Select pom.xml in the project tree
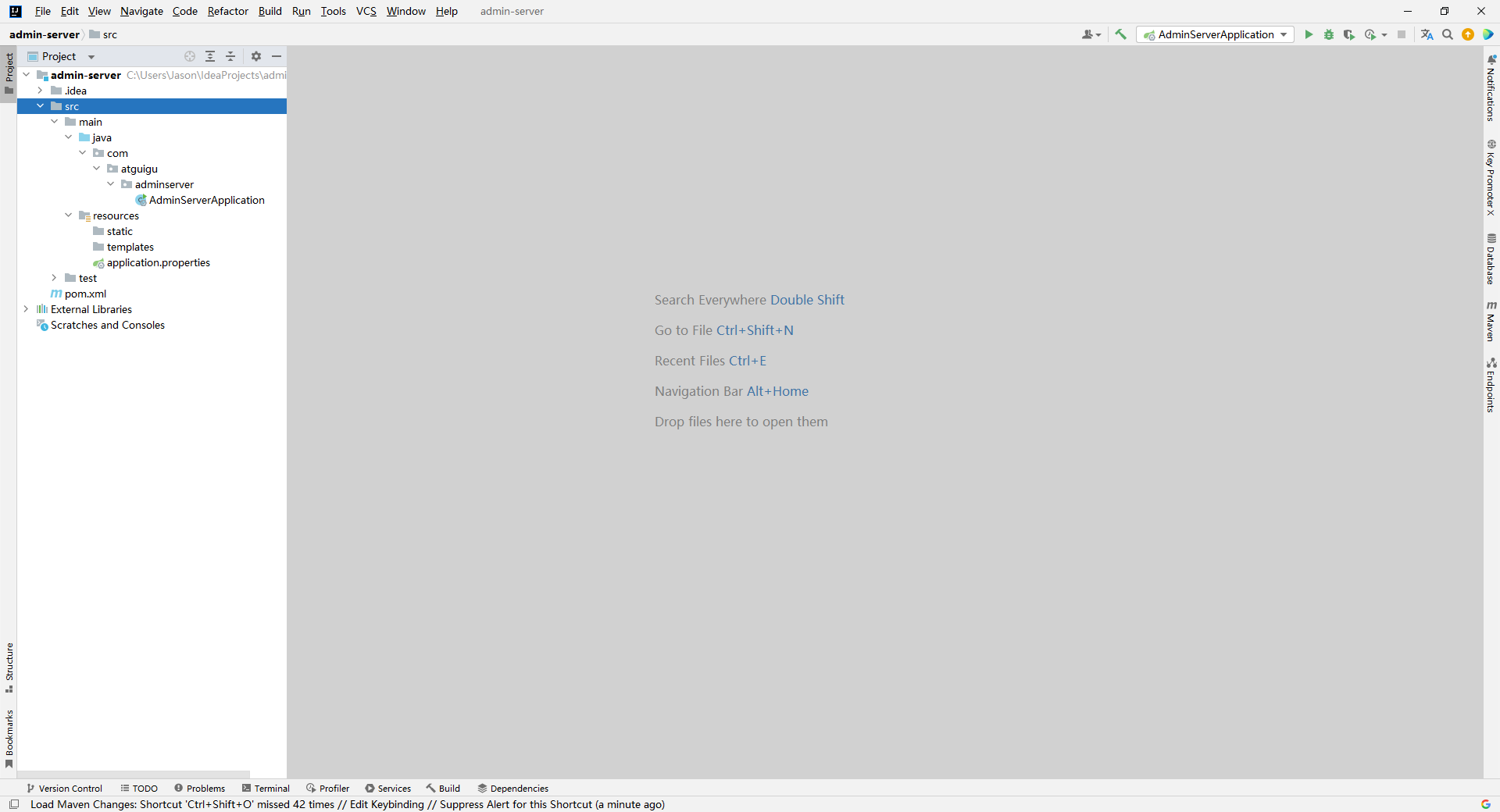Image resolution: width=1500 pixels, height=812 pixels. point(85,294)
